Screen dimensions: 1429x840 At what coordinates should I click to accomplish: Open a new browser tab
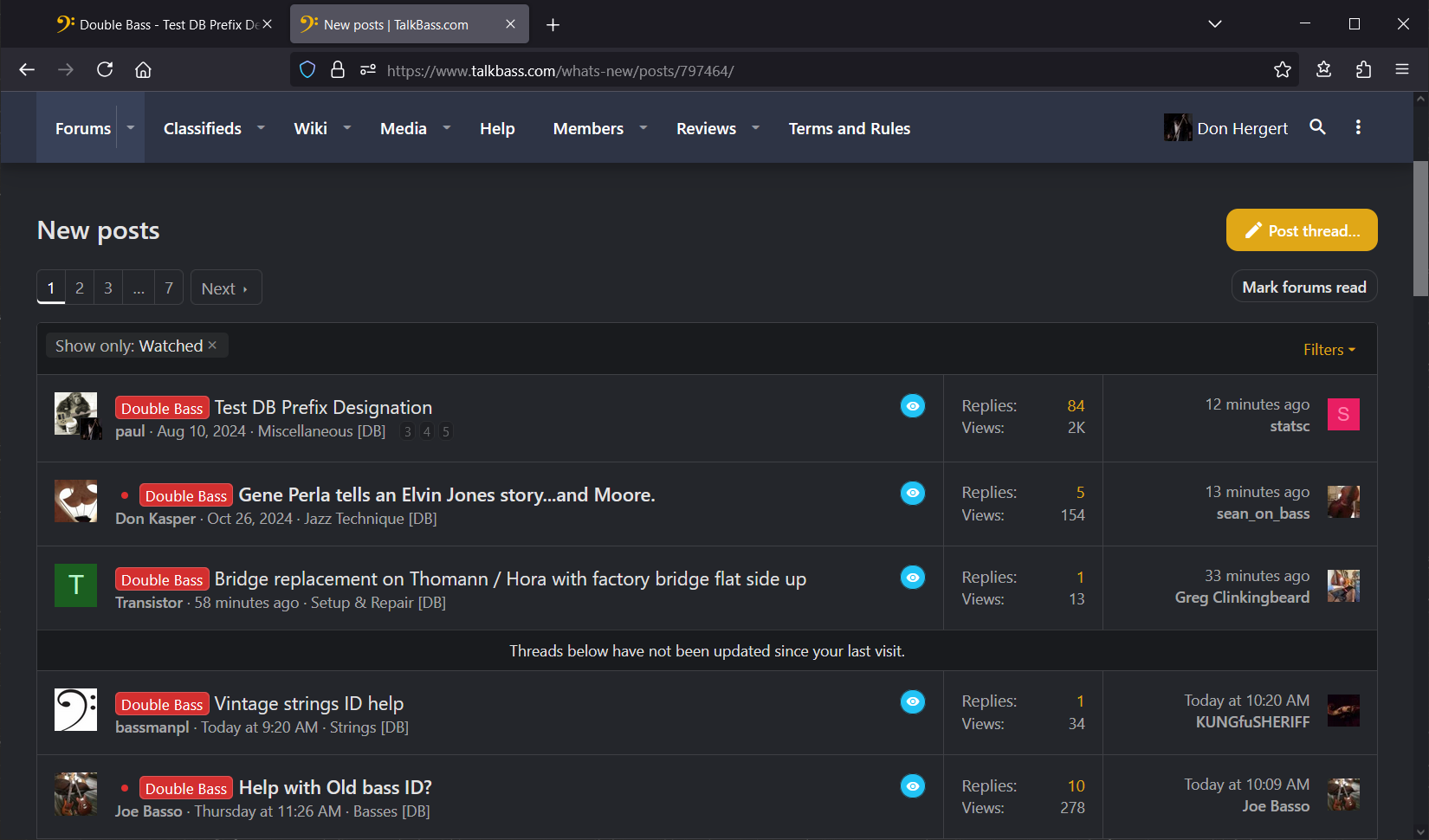(x=553, y=24)
